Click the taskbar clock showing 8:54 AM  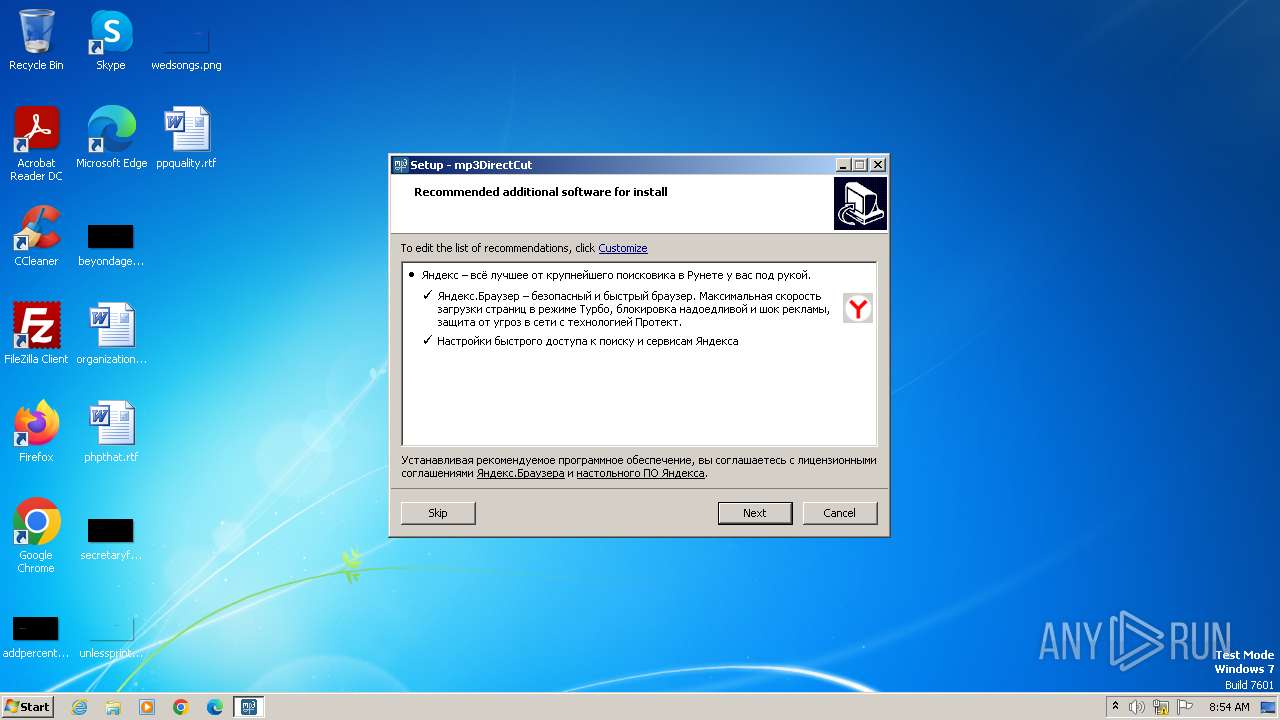pos(1229,707)
